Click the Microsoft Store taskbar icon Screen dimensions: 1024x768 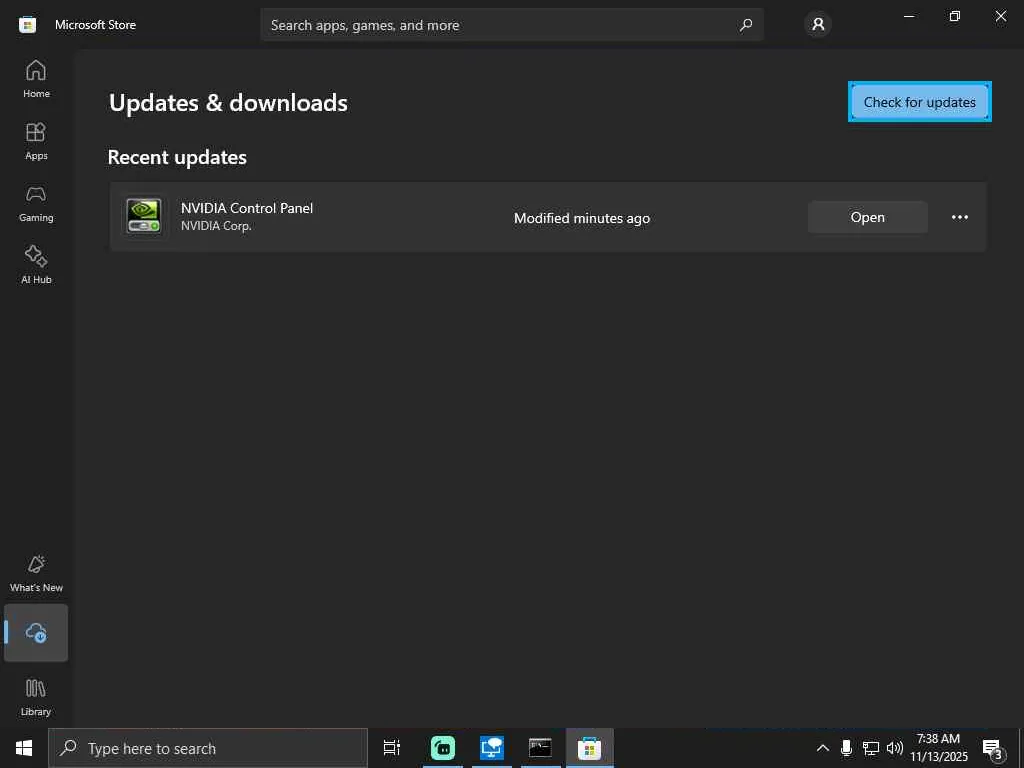click(589, 748)
